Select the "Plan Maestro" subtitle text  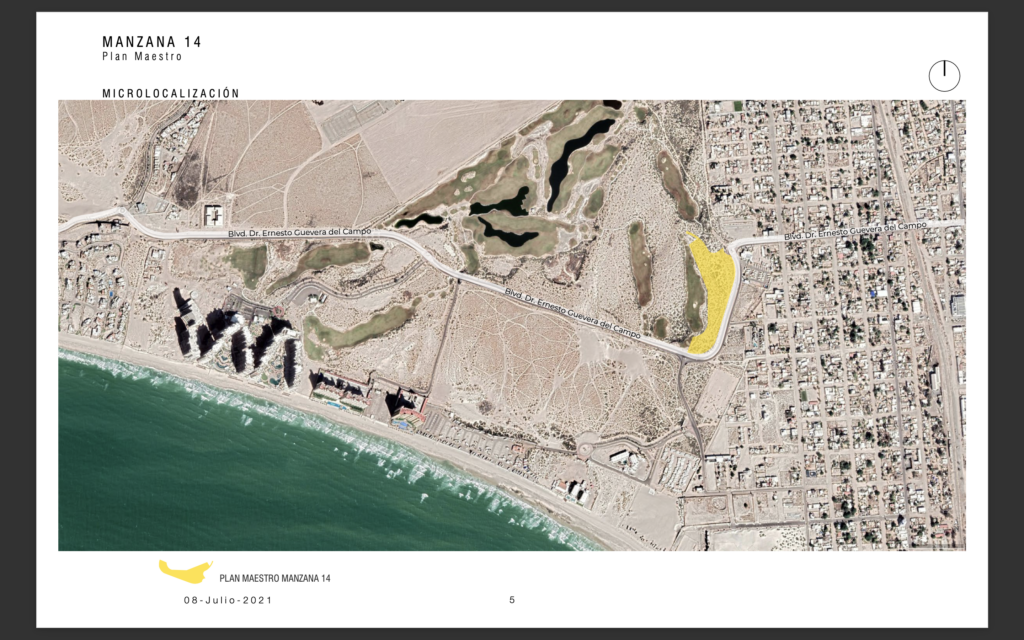coord(142,57)
